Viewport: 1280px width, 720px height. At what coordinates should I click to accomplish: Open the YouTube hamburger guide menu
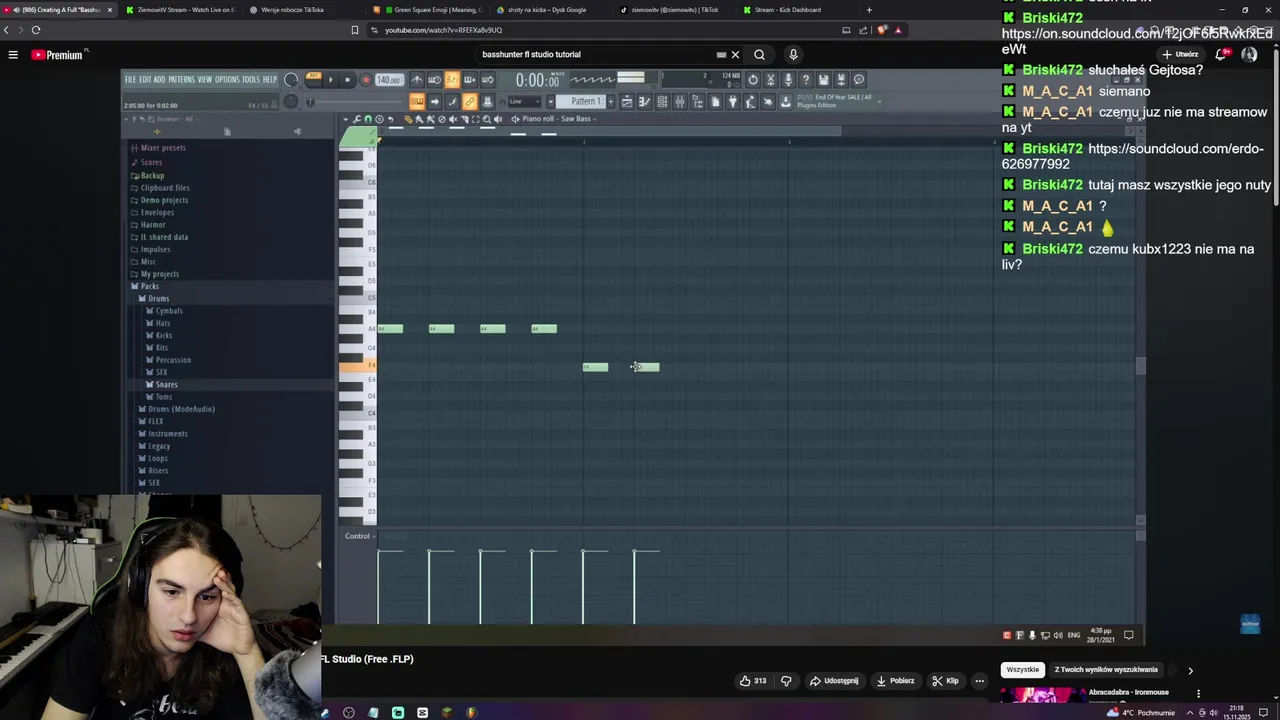(13, 55)
